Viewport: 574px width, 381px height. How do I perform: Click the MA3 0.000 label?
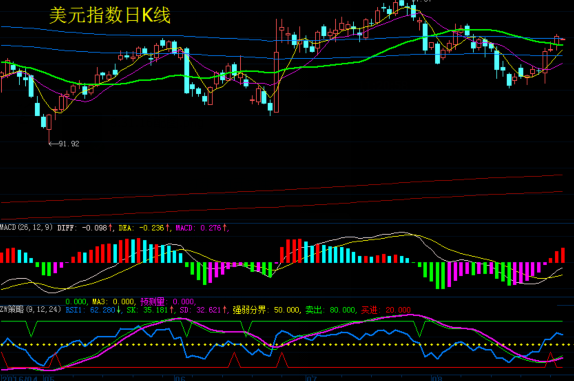[113, 302]
